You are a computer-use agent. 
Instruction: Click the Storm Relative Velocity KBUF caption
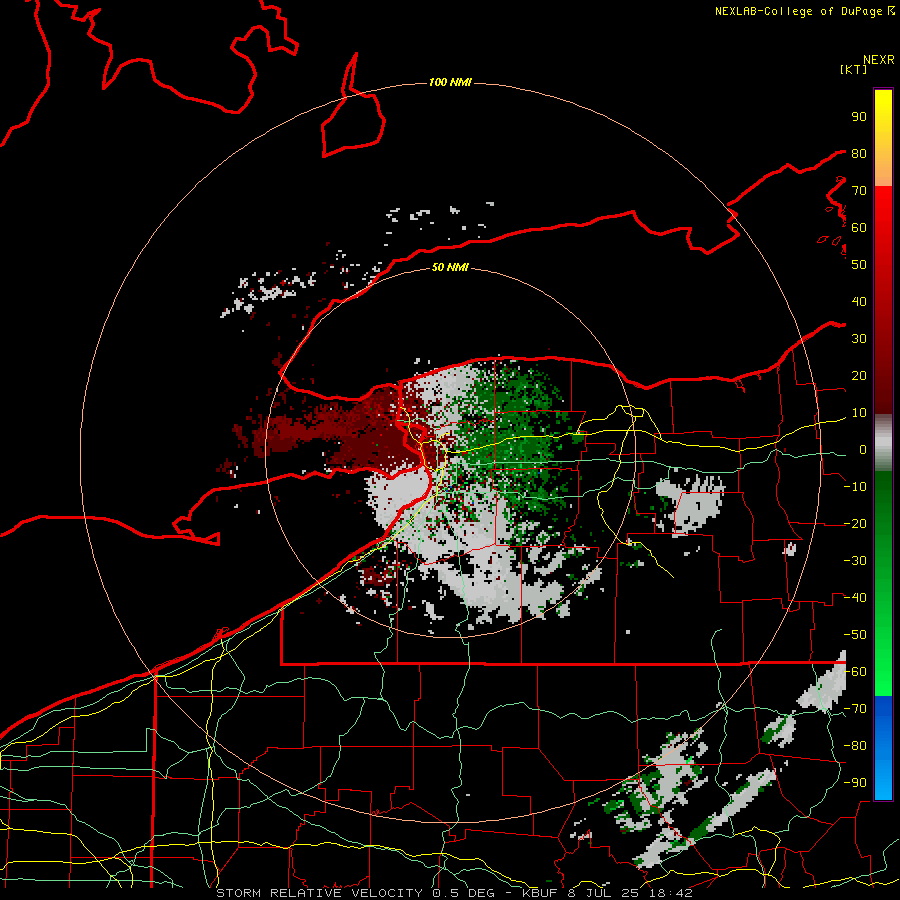[454, 893]
